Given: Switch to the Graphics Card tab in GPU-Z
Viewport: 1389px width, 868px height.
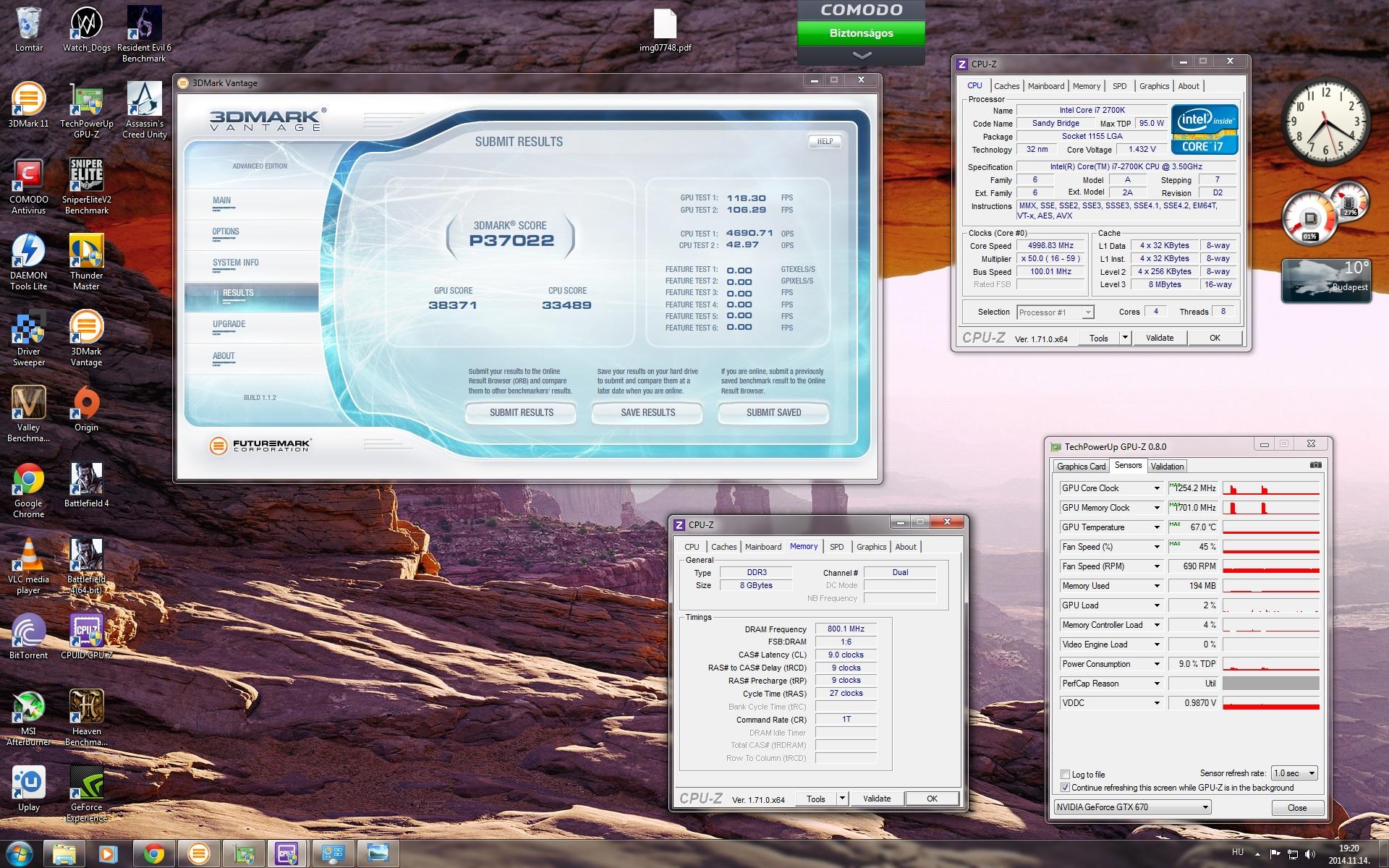Looking at the screenshot, I should tap(1081, 467).
